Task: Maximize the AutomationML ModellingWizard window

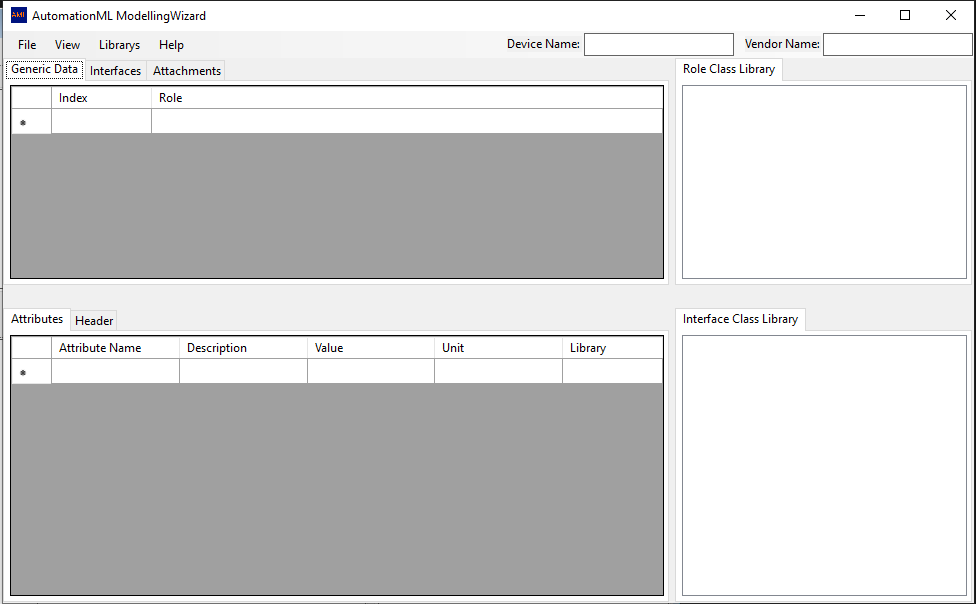Action: click(x=905, y=15)
